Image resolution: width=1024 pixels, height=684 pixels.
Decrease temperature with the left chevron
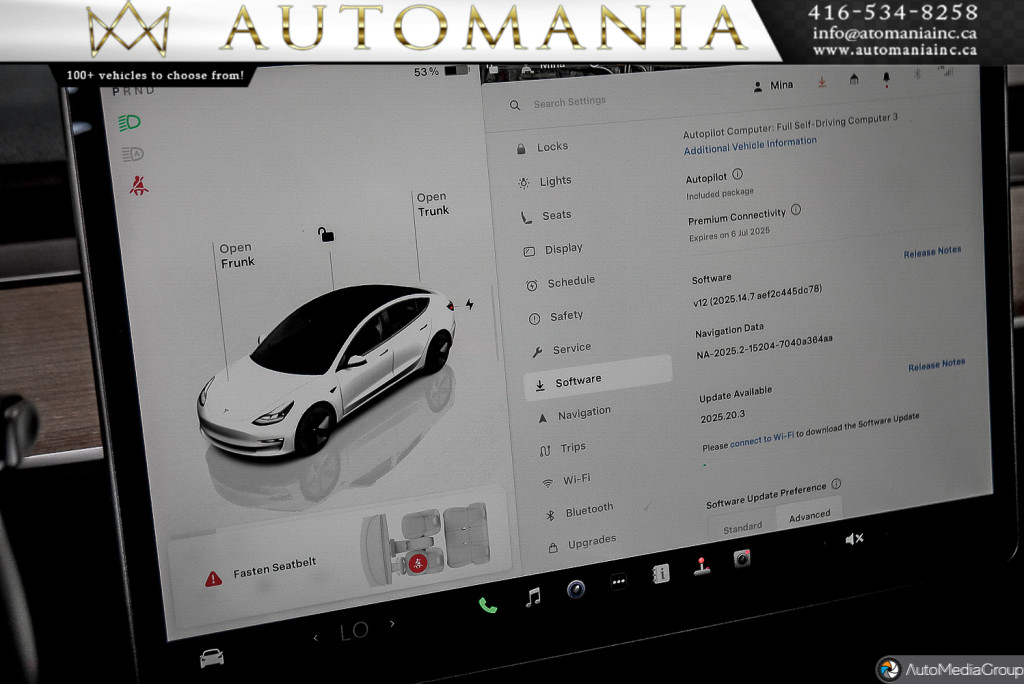pyautogui.click(x=316, y=637)
